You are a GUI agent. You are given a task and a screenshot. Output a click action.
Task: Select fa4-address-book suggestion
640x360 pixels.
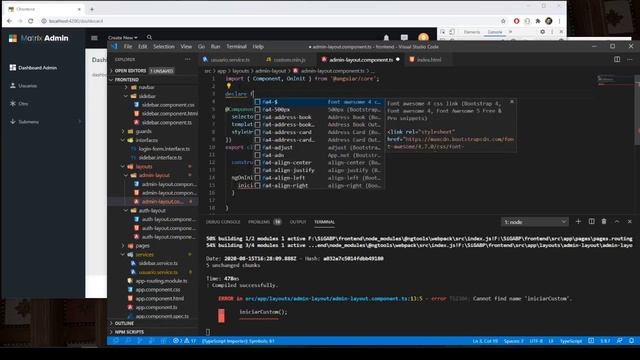pyautogui.click(x=318, y=117)
